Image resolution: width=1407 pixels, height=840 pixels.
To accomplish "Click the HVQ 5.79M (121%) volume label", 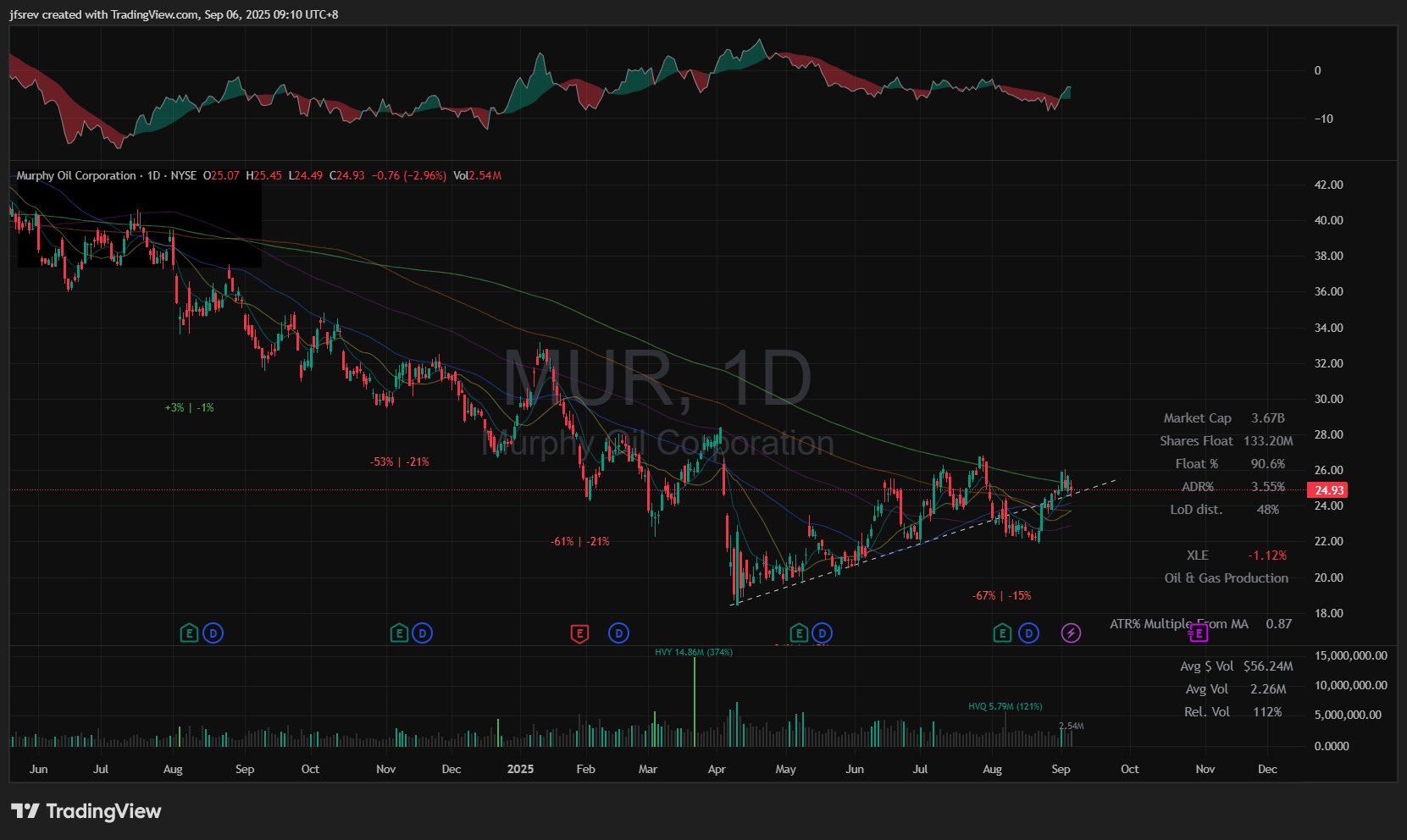I will pyautogui.click(x=1005, y=706).
